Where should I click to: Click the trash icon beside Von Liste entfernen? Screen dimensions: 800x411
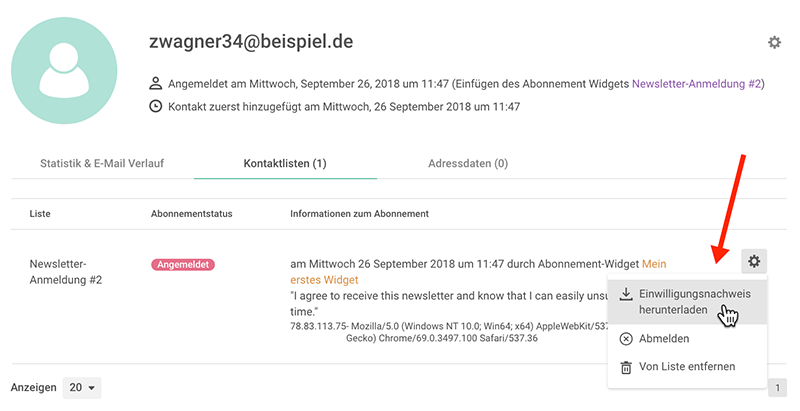(x=626, y=367)
